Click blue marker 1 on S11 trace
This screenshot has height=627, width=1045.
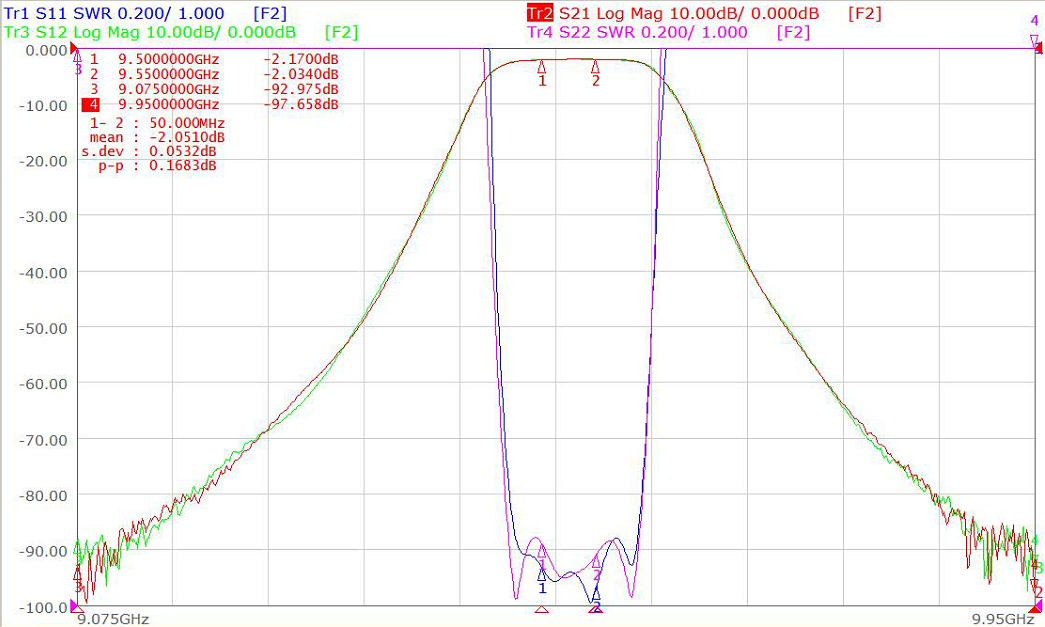pyautogui.click(x=542, y=574)
